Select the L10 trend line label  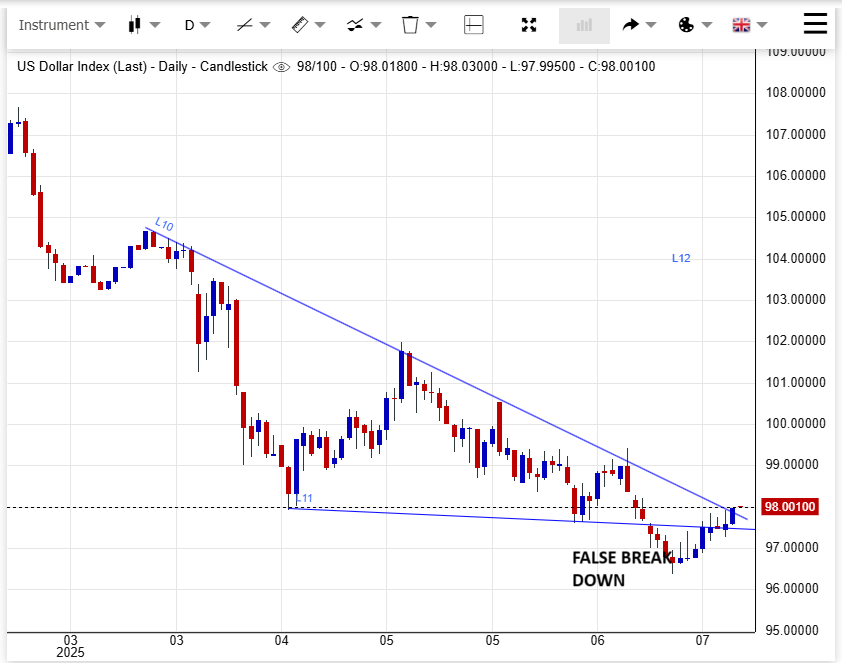(x=164, y=226)
